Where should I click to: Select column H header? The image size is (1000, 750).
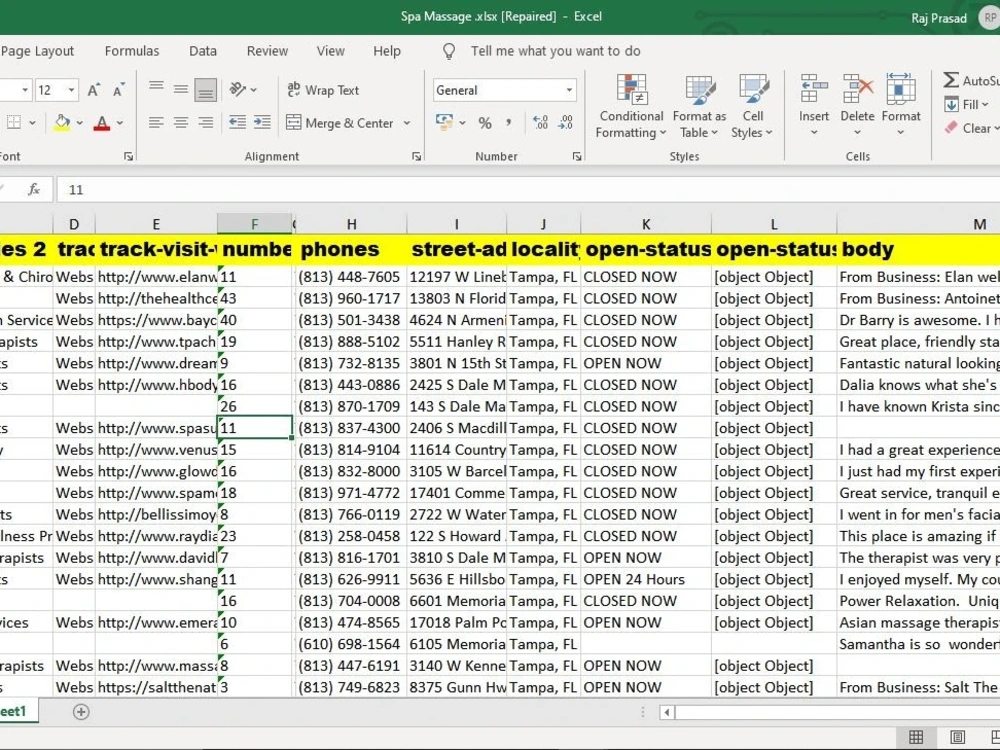pos(351,224)
